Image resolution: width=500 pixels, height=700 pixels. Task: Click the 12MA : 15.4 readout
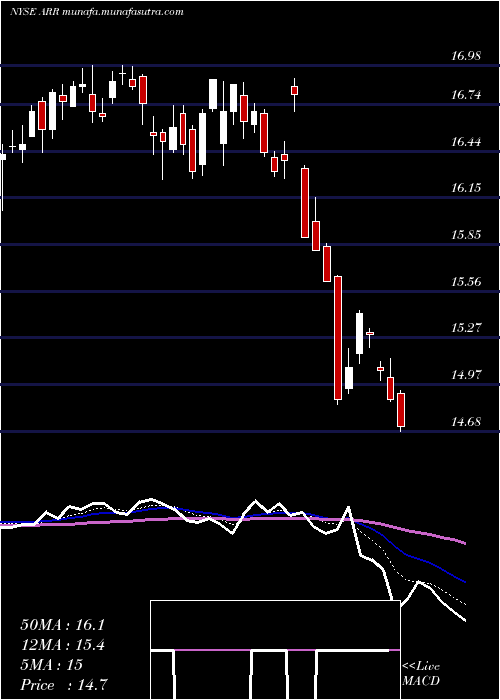(x=62, y=645)
